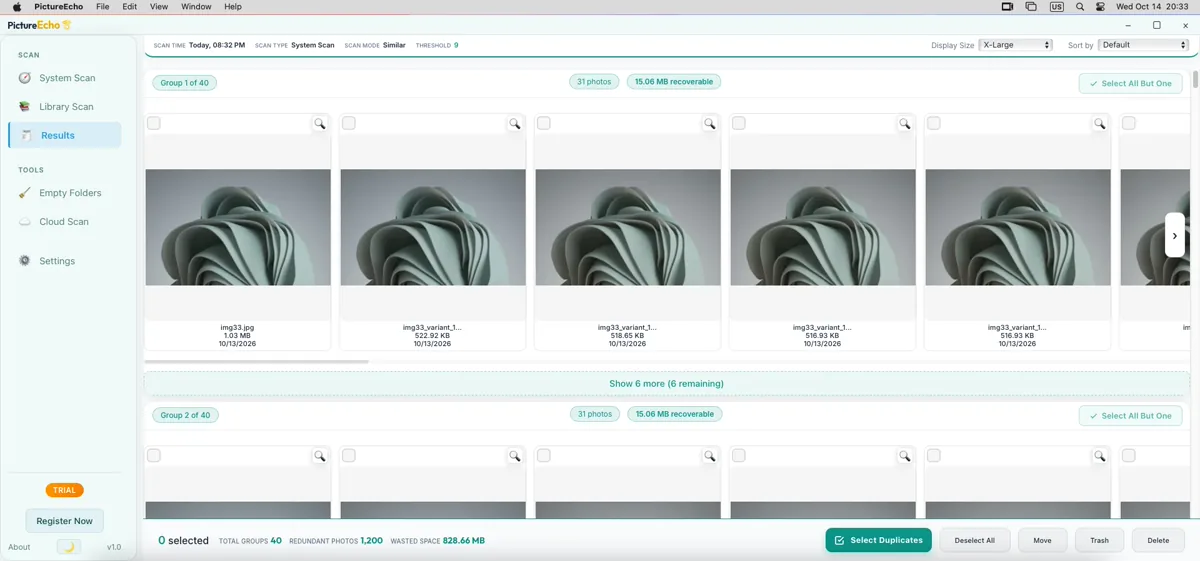Screen dimensions: 1200x561
Task: Open the About link
Action: pos(19,547)
